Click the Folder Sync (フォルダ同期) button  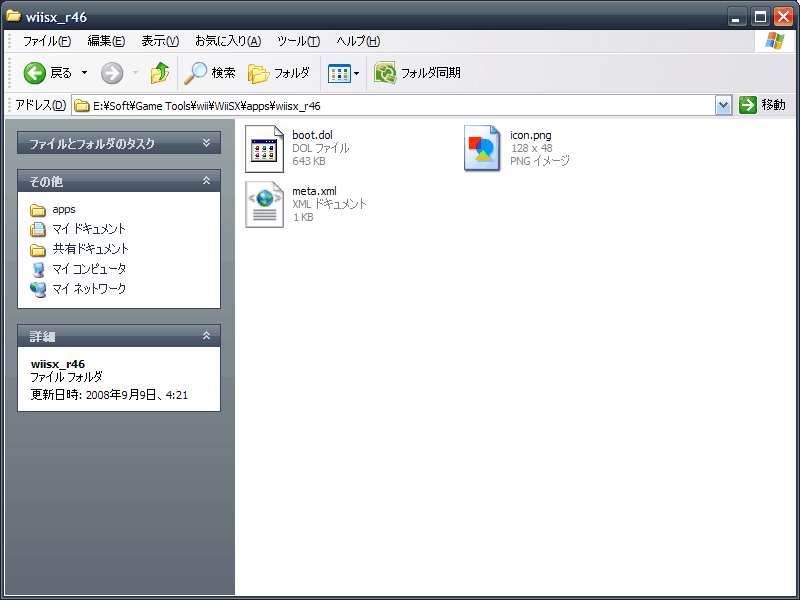point(417,73)
